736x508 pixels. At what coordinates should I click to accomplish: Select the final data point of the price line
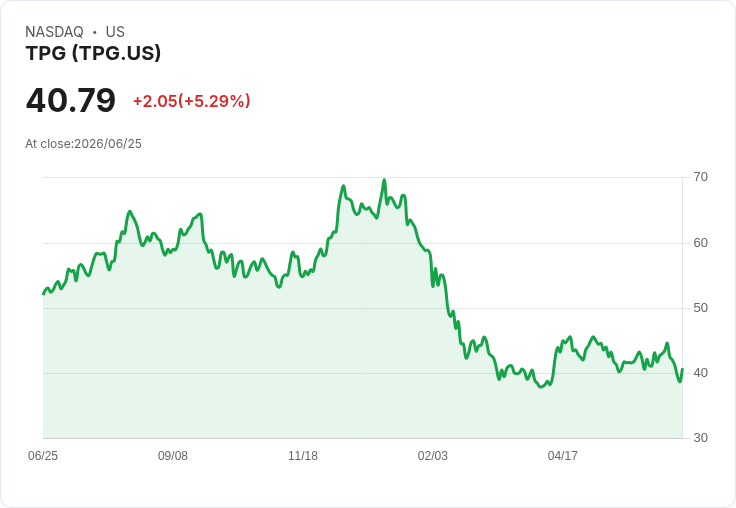682,369
